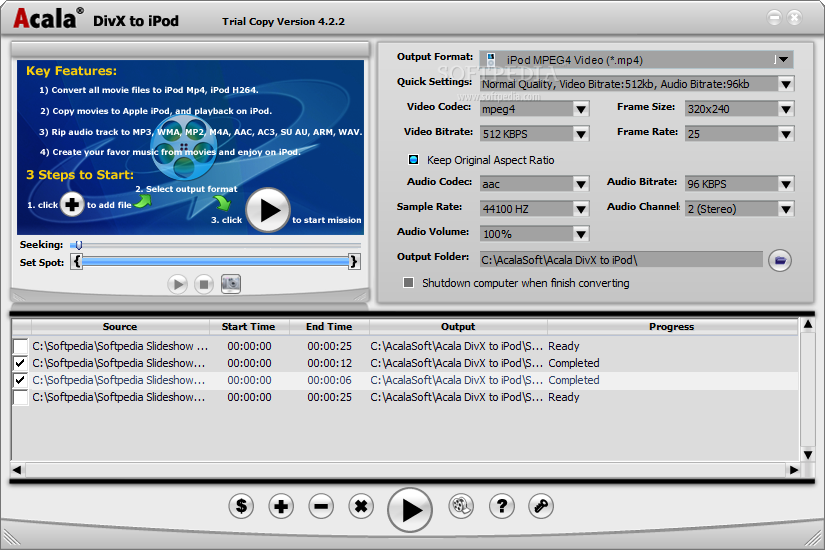Click the plus icon in the preview instructions
The height and width of the screenshot is (550, 825).
(72, 204)
